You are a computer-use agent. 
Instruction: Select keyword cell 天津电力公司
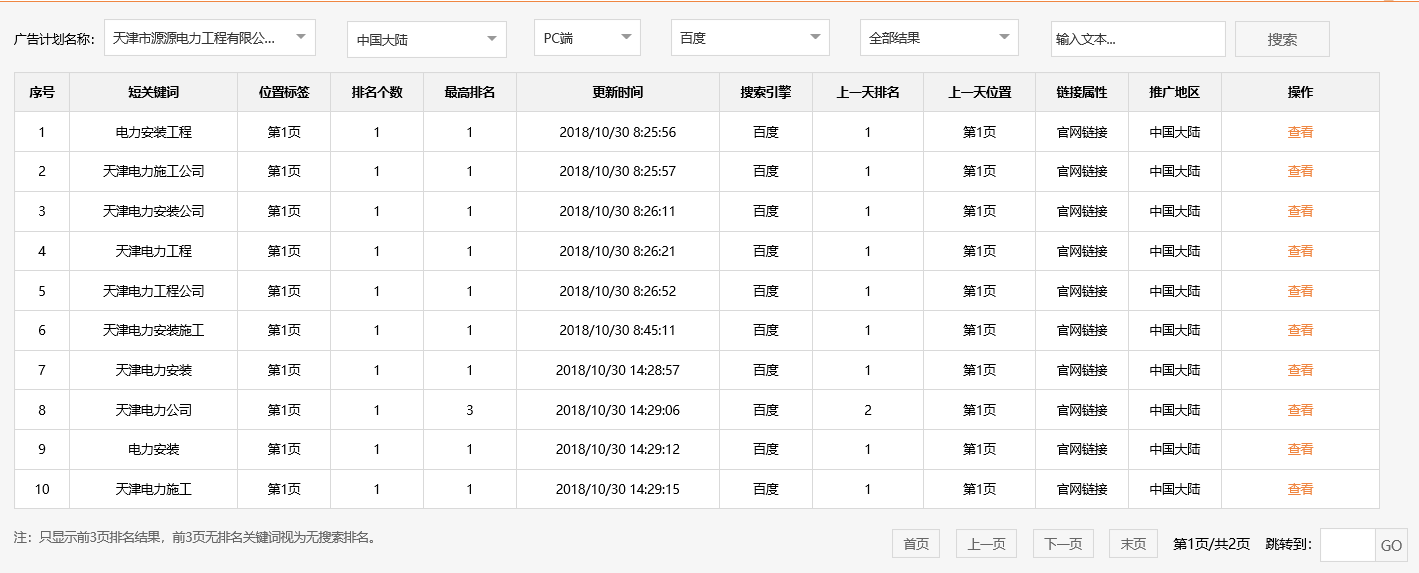coord(154,410)
